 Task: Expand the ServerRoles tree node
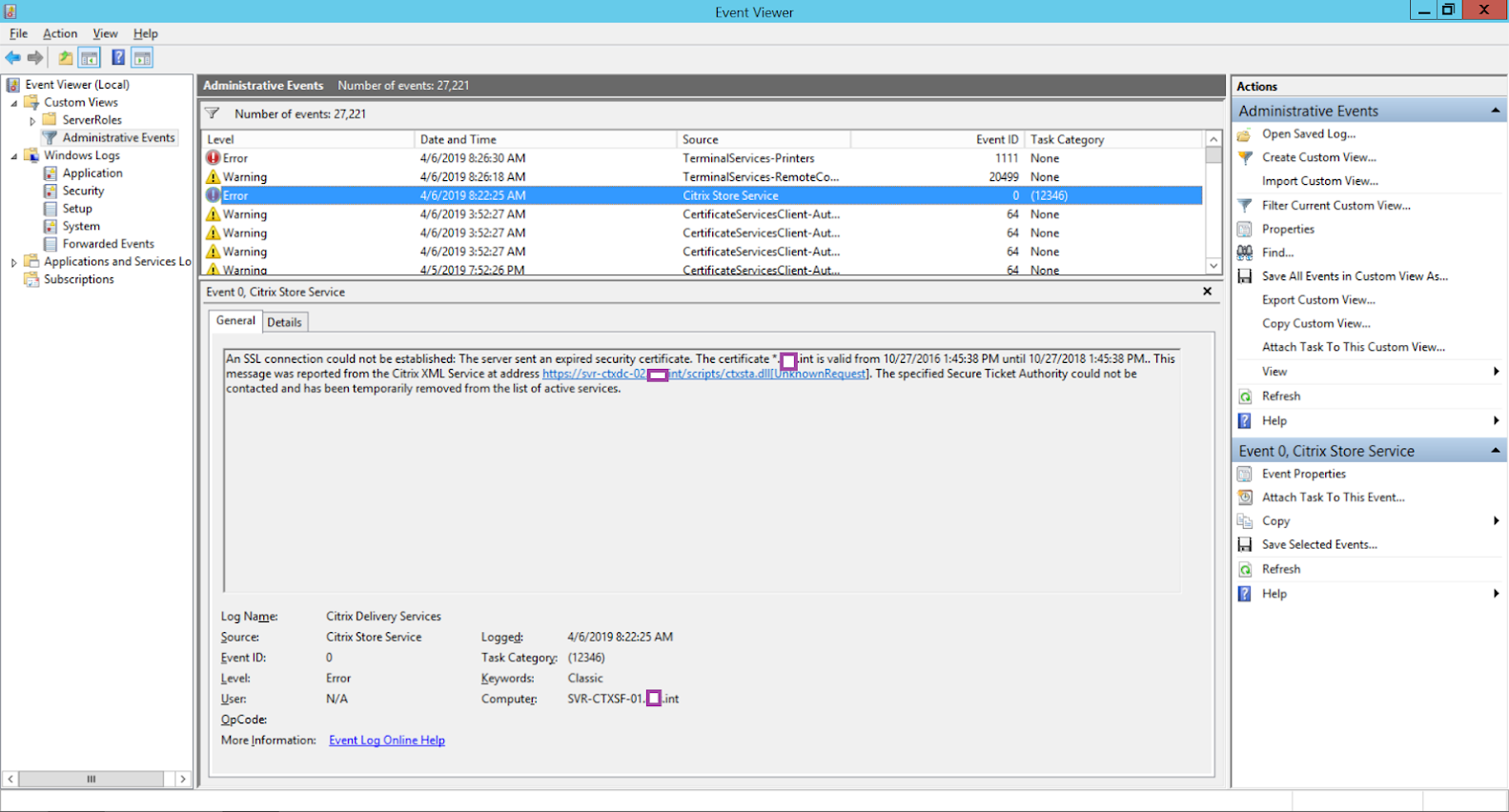[x=32, y=121]
